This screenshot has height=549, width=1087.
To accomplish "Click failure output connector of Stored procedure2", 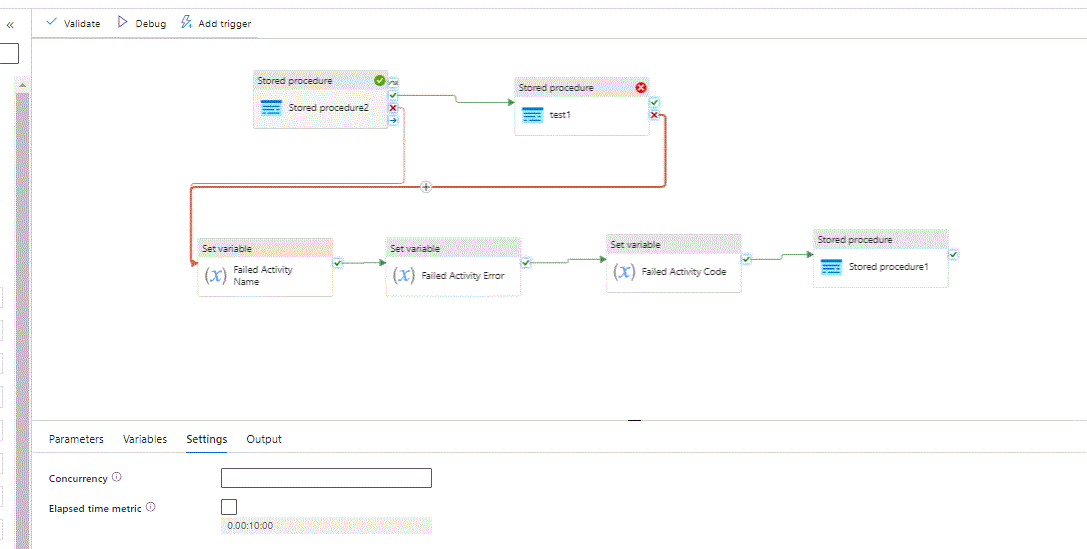I will pyautogui.click(x=393, y=108).
